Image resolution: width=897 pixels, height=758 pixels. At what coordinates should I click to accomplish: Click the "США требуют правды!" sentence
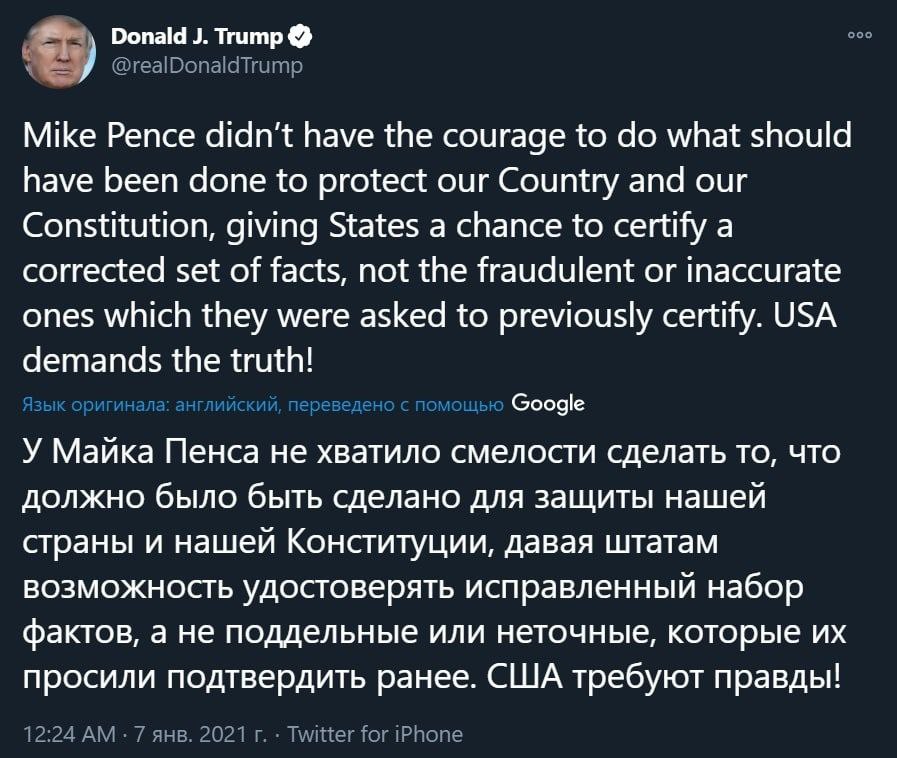(664, 678)
